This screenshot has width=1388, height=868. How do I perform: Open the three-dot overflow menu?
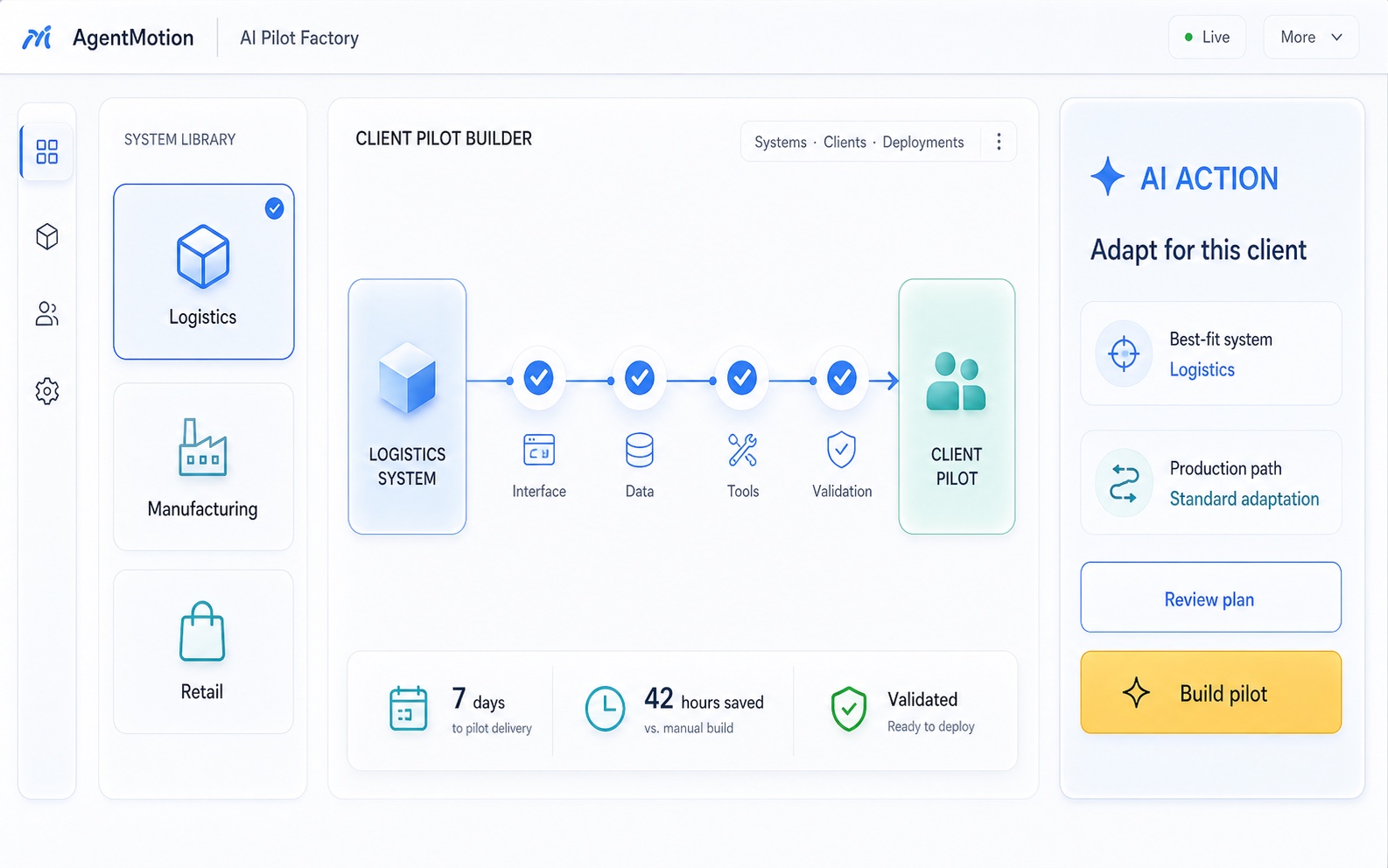click(999, 142)
